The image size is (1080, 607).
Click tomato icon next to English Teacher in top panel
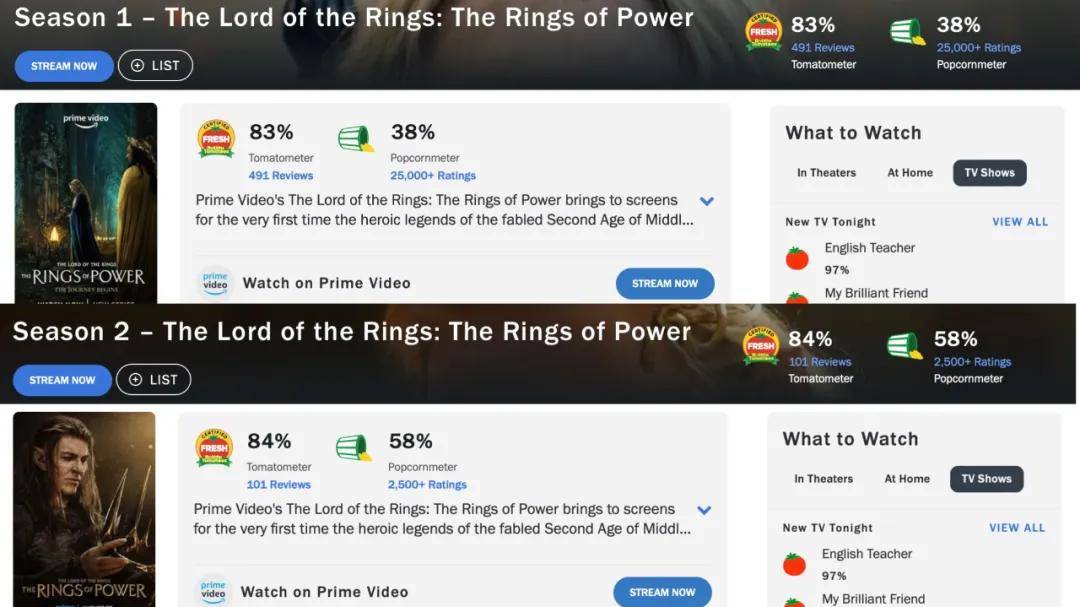tap(797, 259)
